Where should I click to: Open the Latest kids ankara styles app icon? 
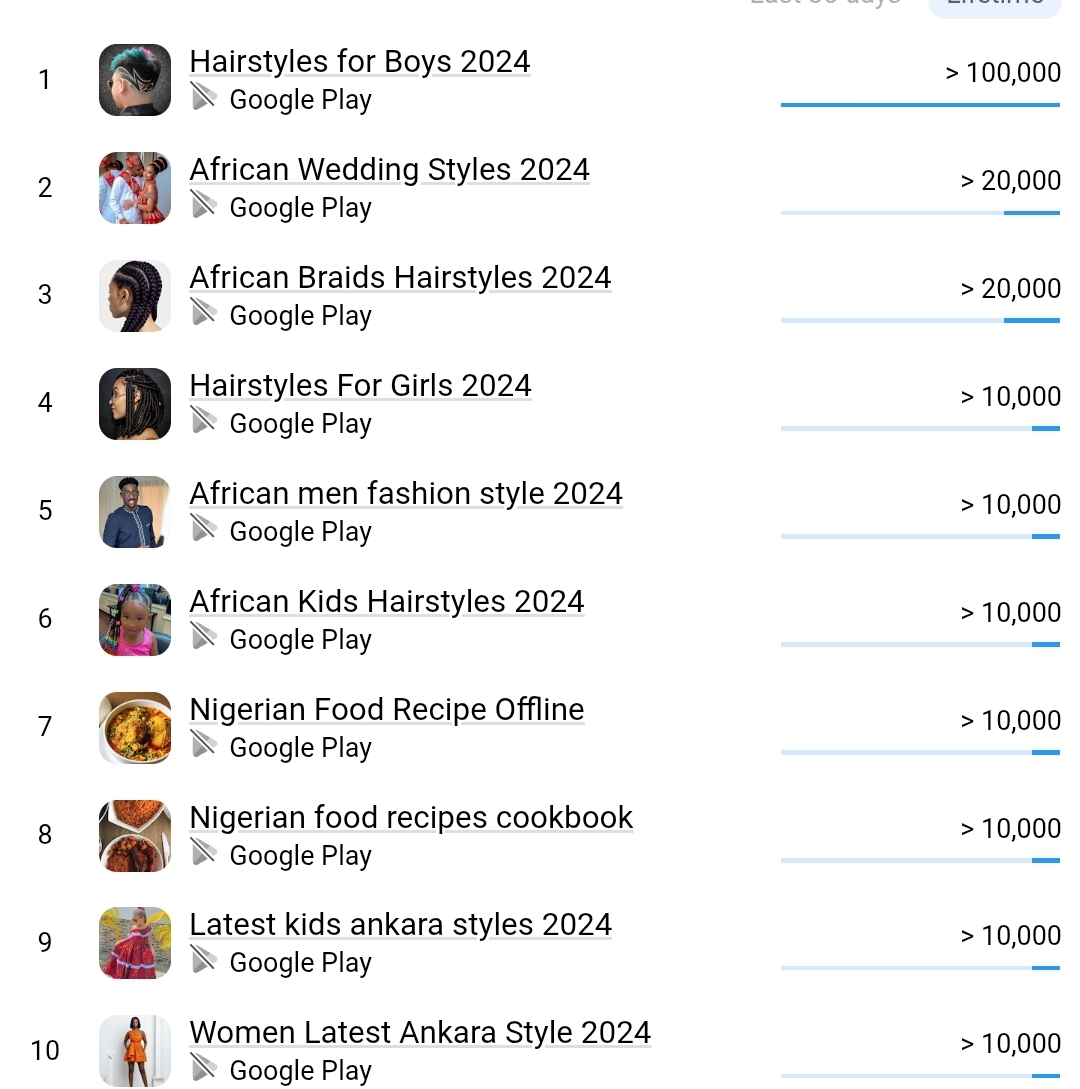tap(135, 943)
